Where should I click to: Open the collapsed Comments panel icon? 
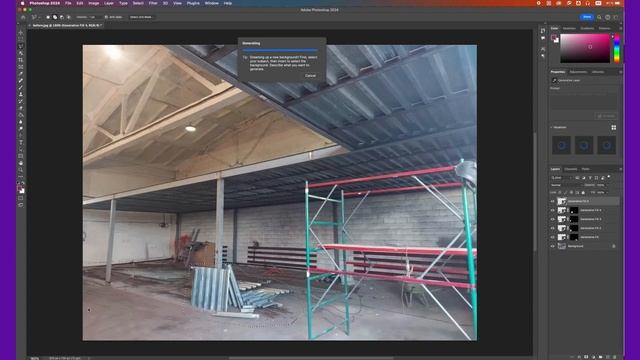point(543,38)
